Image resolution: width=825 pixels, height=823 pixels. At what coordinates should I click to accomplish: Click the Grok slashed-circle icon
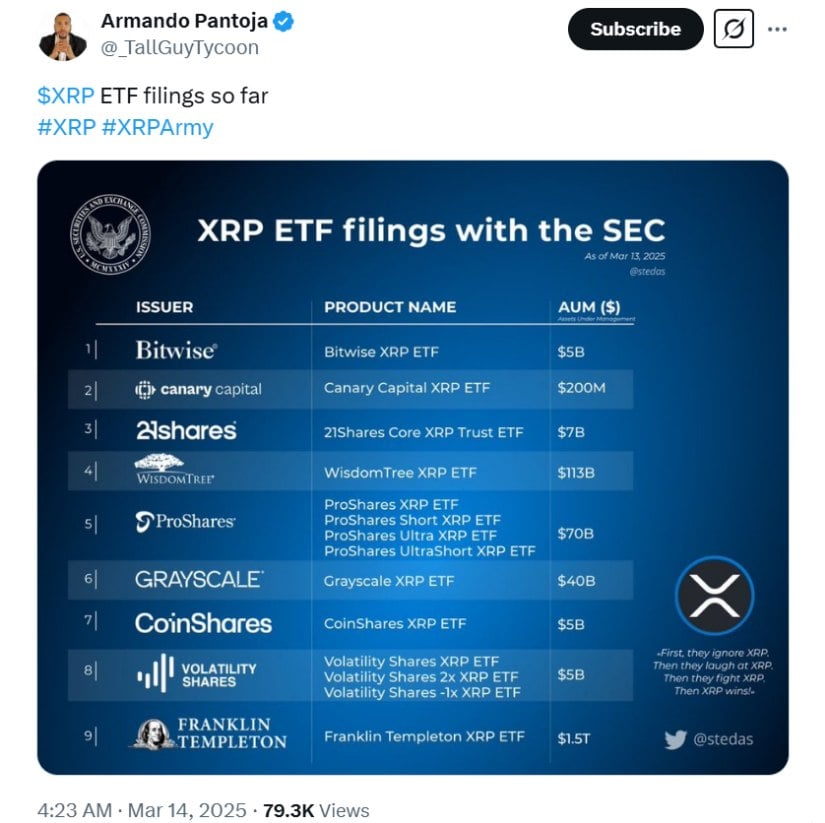(733, 29)
